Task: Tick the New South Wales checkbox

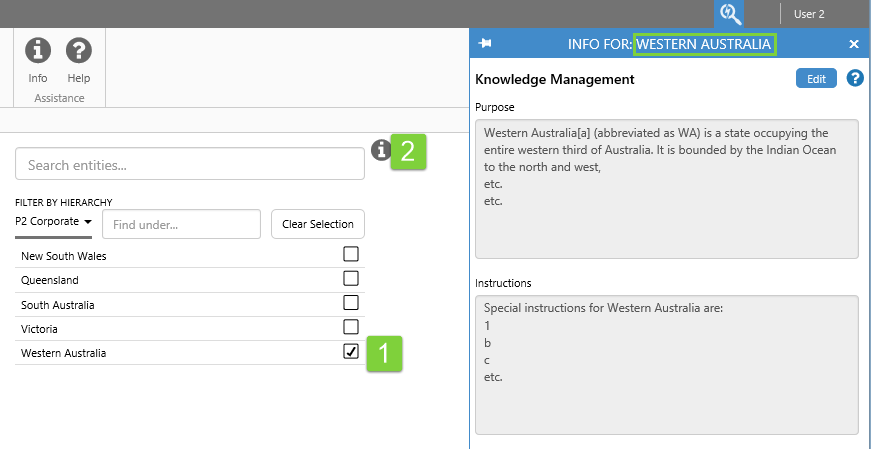Action: [351, 254]
